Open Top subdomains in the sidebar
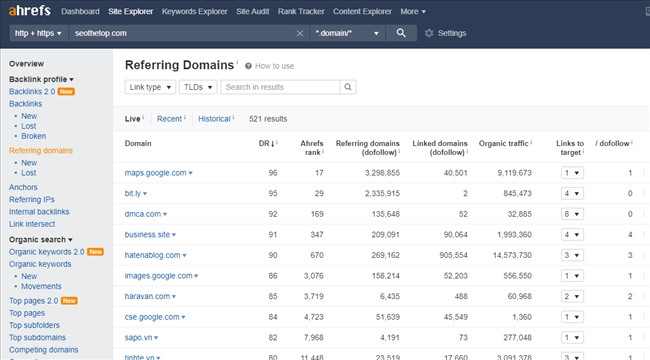650x360 pixels. click(x=37, y=338)
